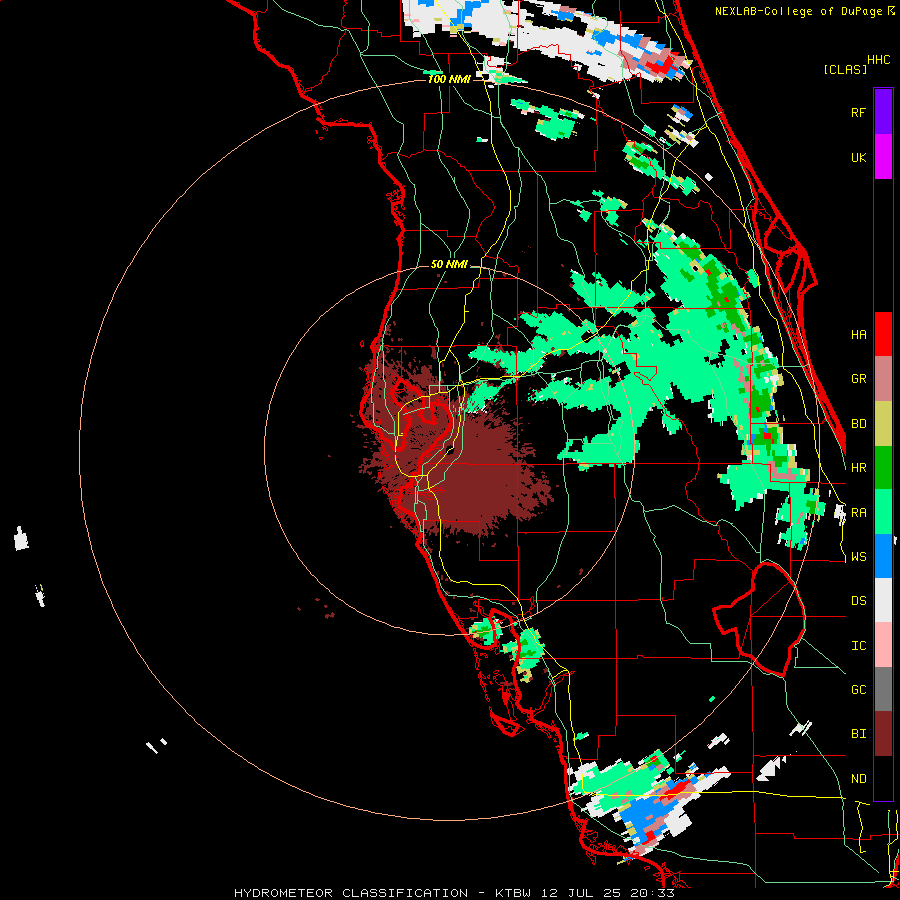Screen dimensions: 900x900
Task: Click the HA red legend swatch
Action: coord(883,334)
